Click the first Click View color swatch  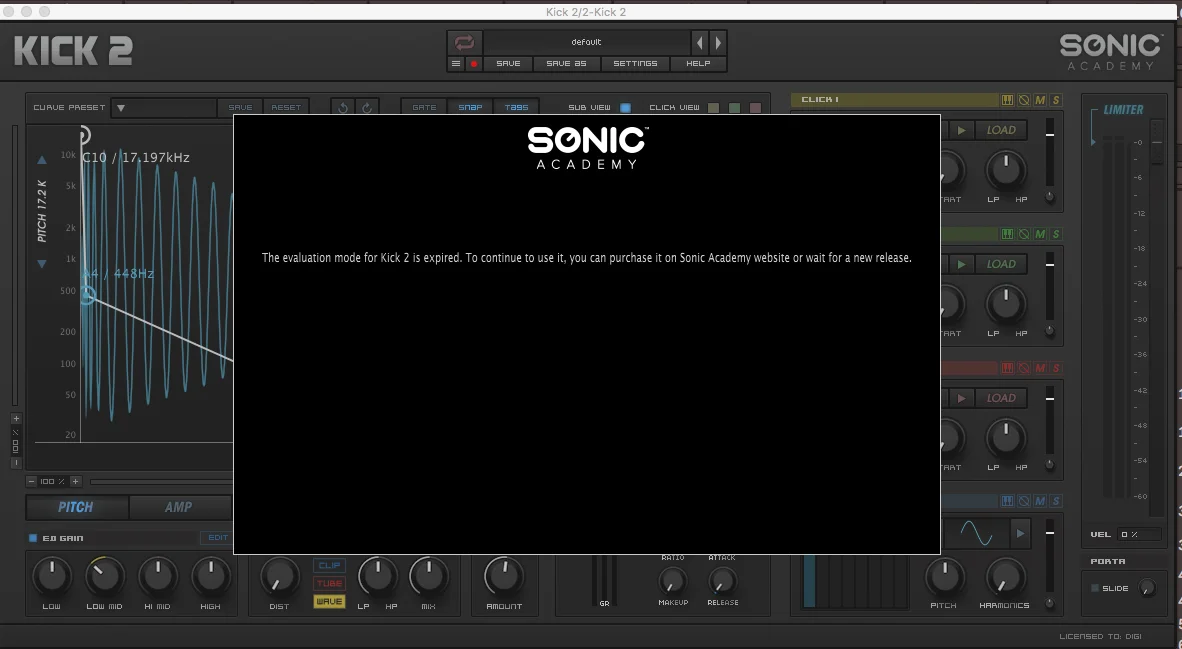713,108
